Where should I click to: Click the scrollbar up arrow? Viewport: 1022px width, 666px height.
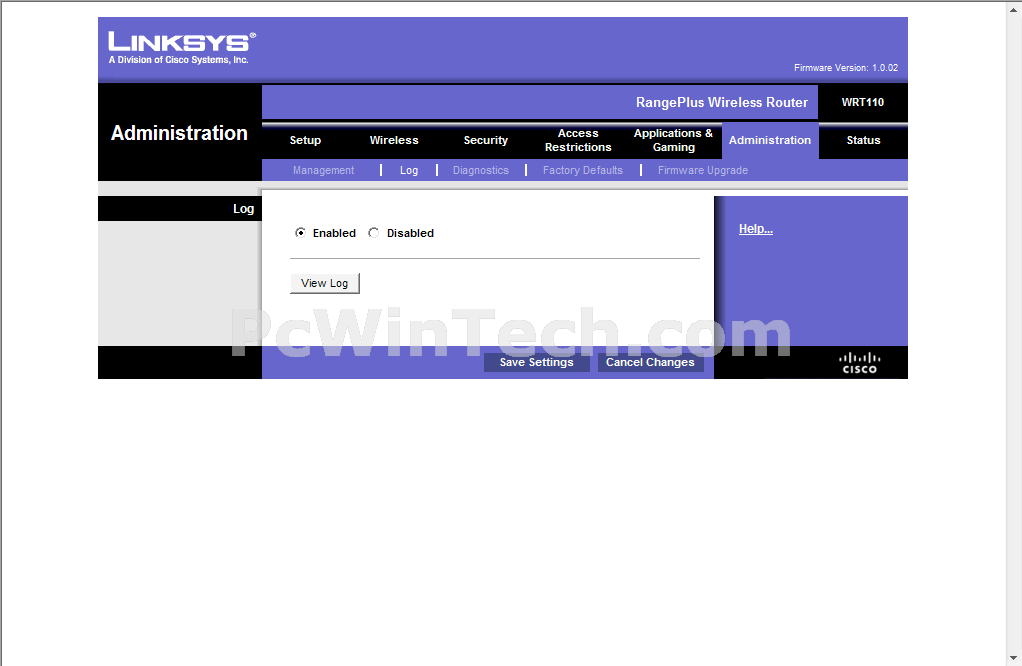[1014, 8]
